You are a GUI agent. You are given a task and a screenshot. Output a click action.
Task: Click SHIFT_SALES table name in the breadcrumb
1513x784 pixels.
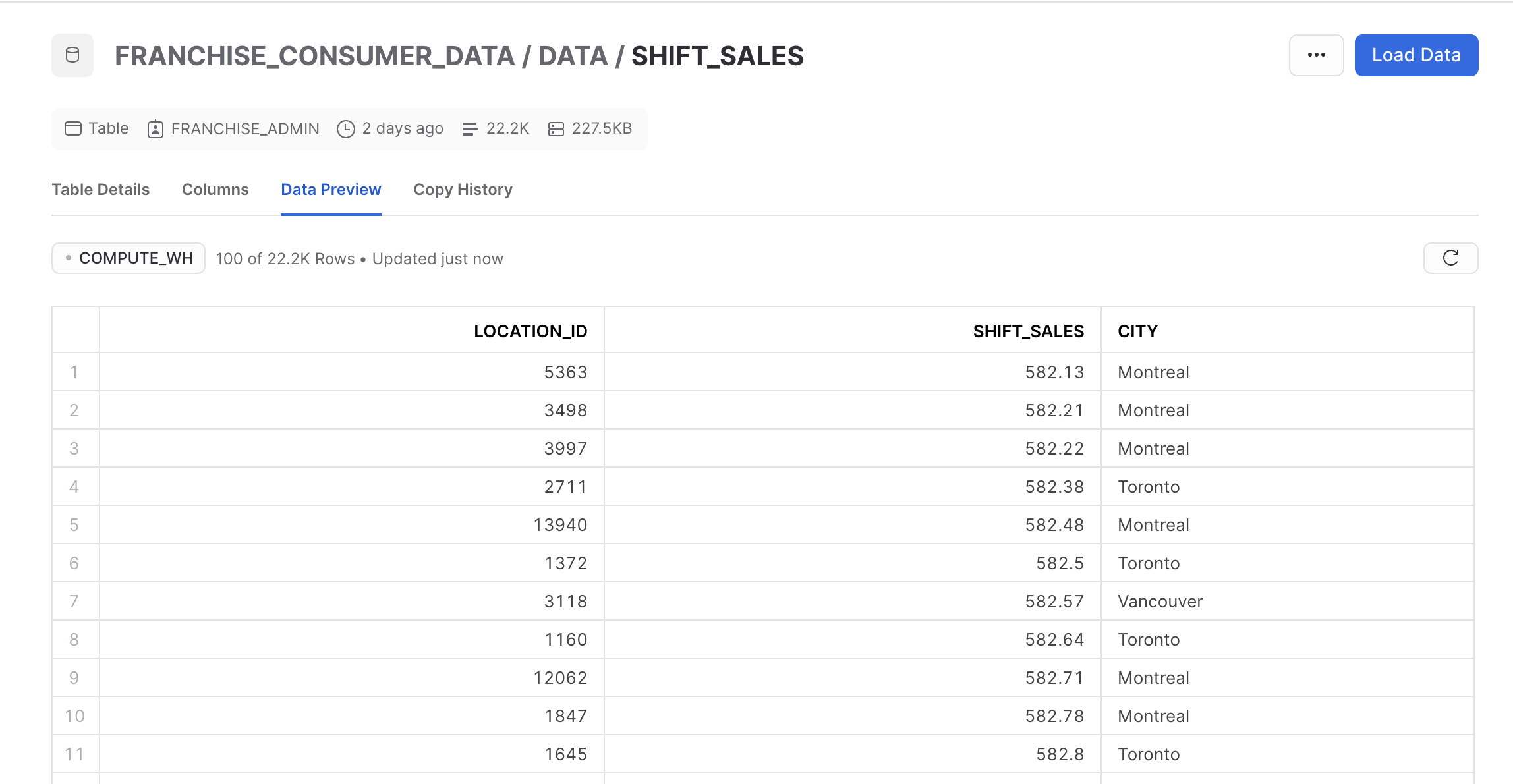tap(718, 56)
